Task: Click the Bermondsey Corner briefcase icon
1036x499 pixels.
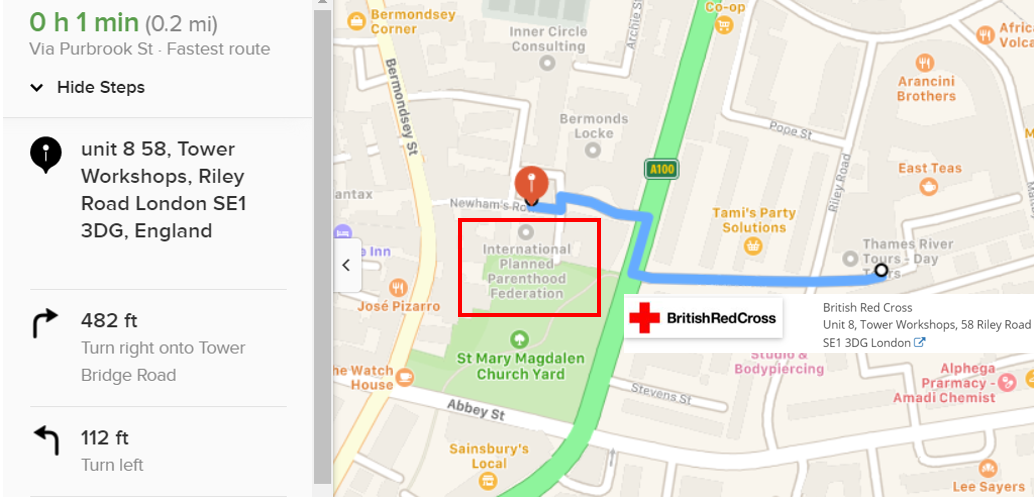Action: pos(358,22)
